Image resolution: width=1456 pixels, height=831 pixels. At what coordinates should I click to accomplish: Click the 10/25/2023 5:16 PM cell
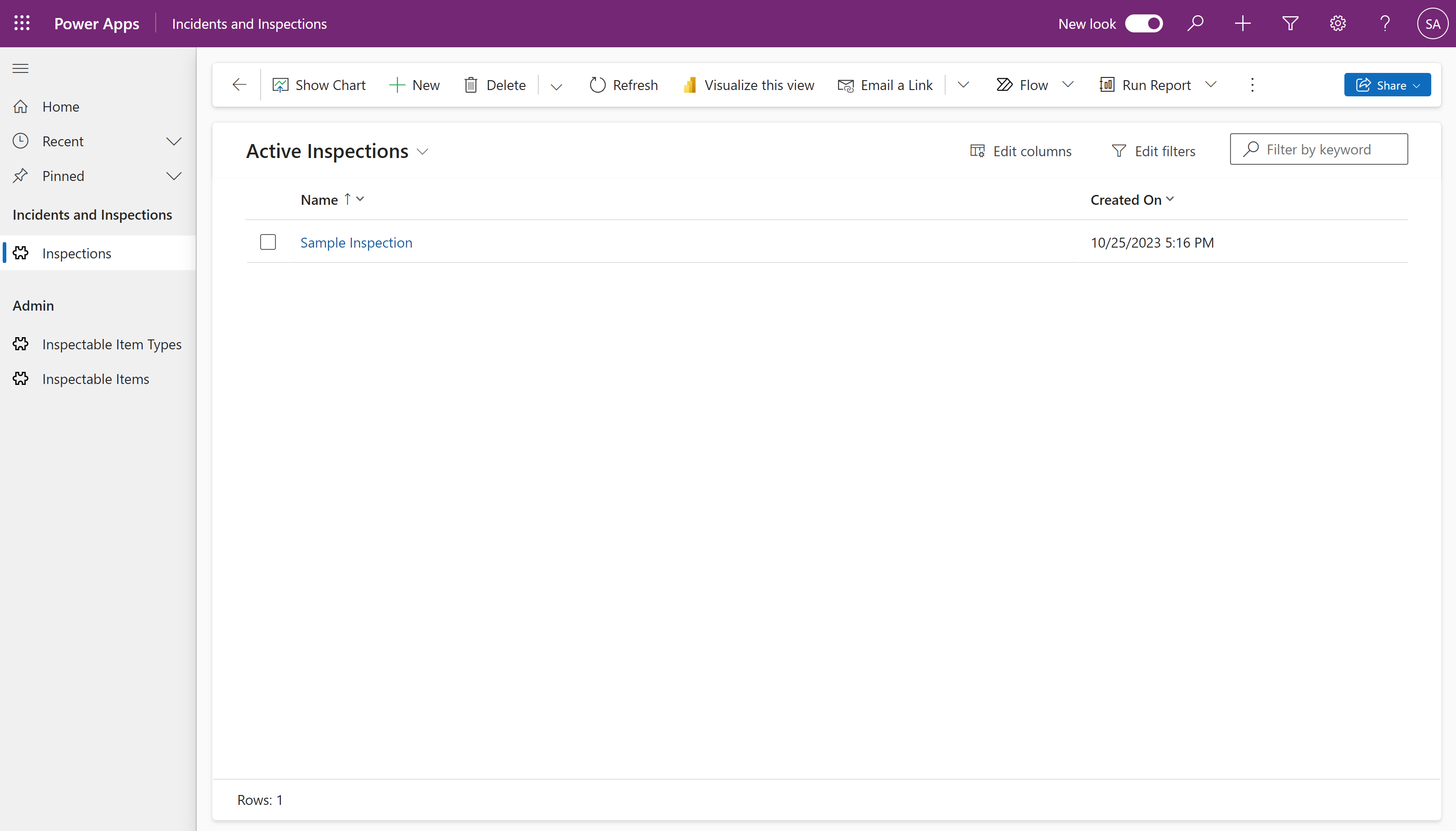click(1152, 243)
